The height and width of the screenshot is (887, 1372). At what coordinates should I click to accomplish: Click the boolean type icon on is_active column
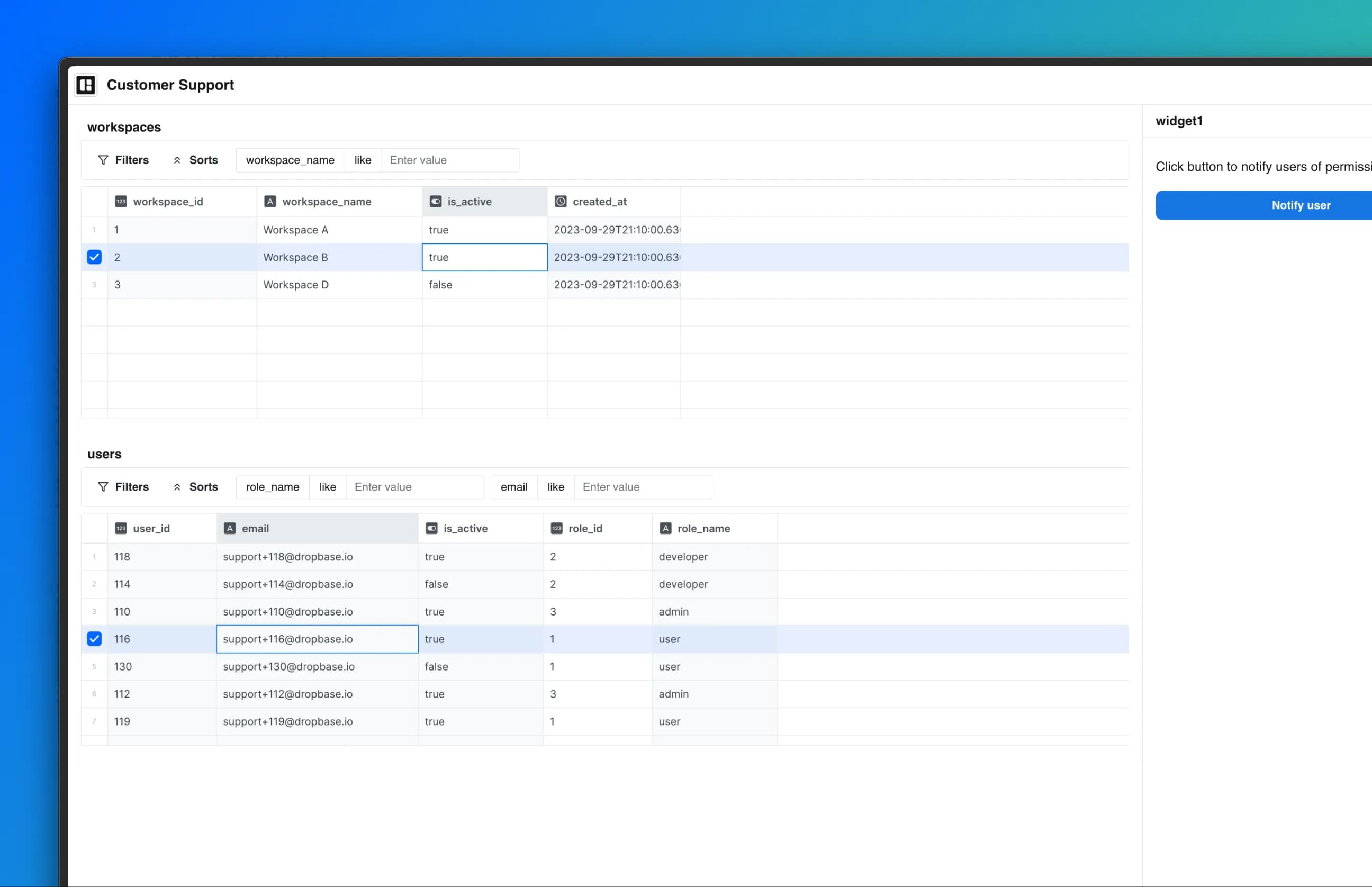tap(435, 201)
